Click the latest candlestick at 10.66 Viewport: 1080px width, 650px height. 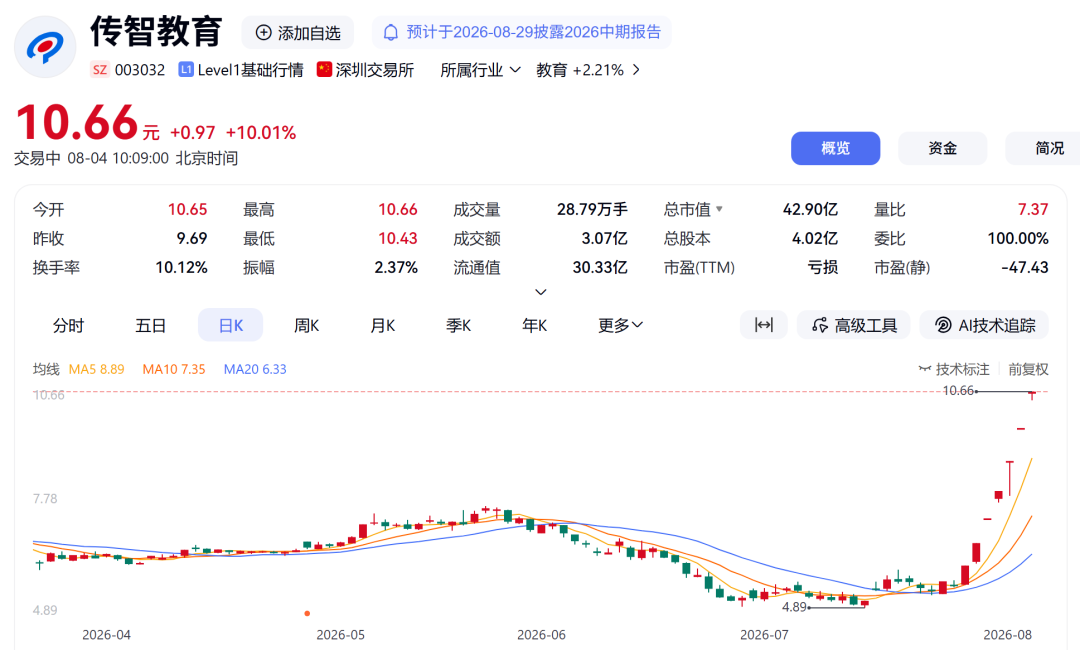coord(1032,395)
